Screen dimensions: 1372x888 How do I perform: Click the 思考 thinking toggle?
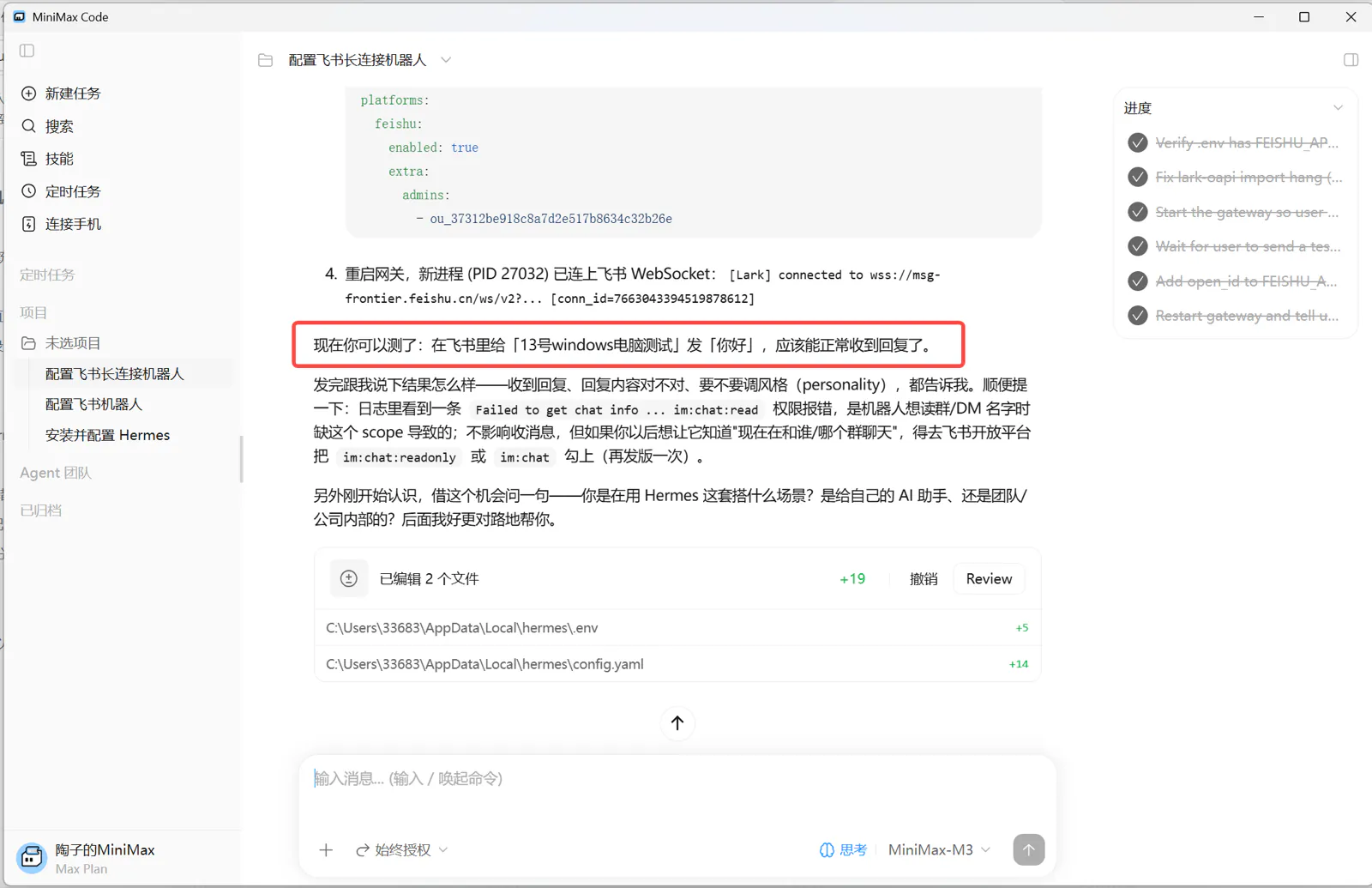click(843, 850)
